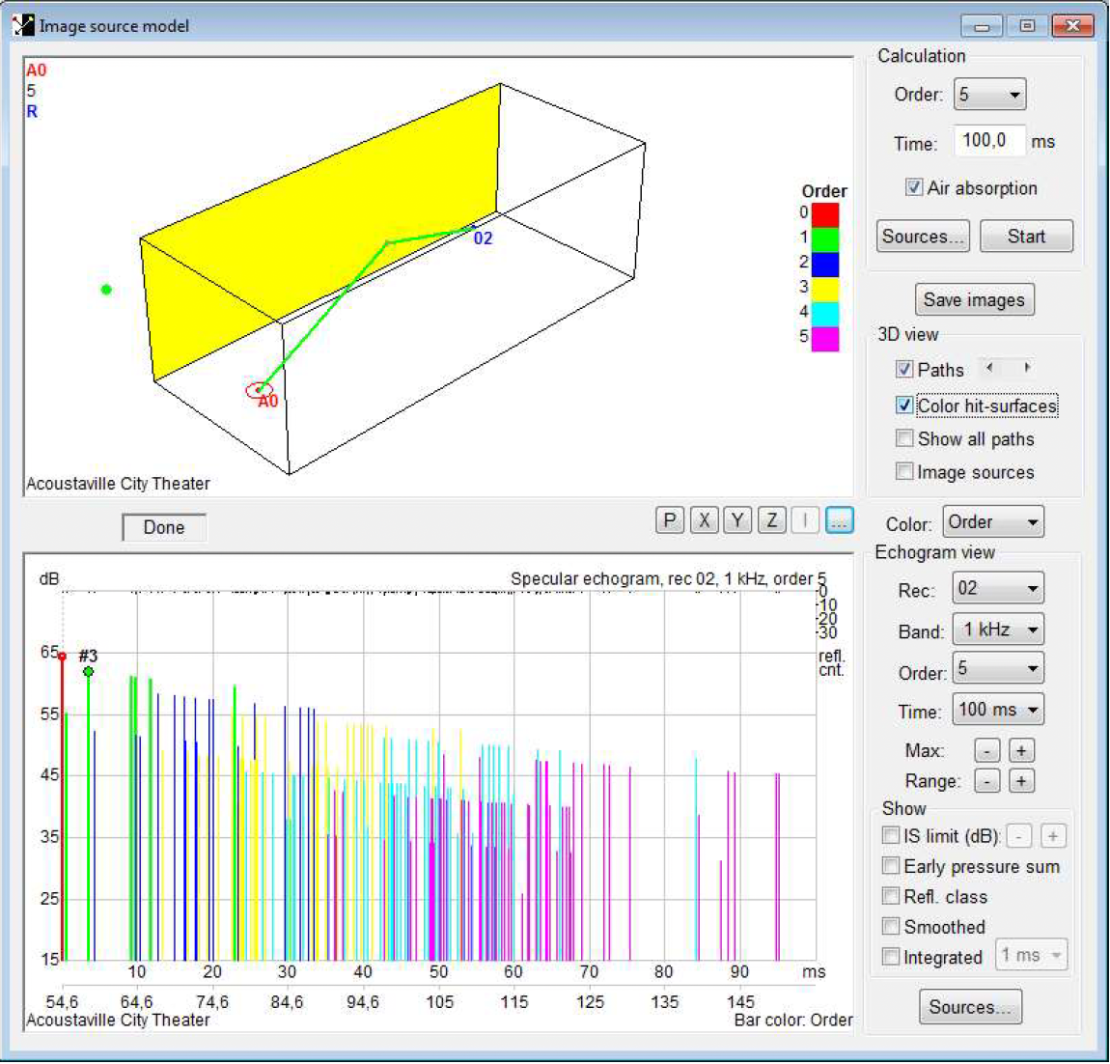Uncheck Color hit-surfaces in 3D view

[x=904, y=406]
